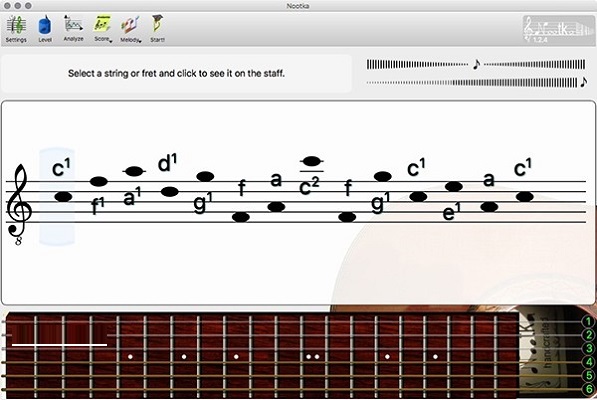Click the e1 note on the staff
This screenshot has width=597, height=400.
(x=454, y=186)
